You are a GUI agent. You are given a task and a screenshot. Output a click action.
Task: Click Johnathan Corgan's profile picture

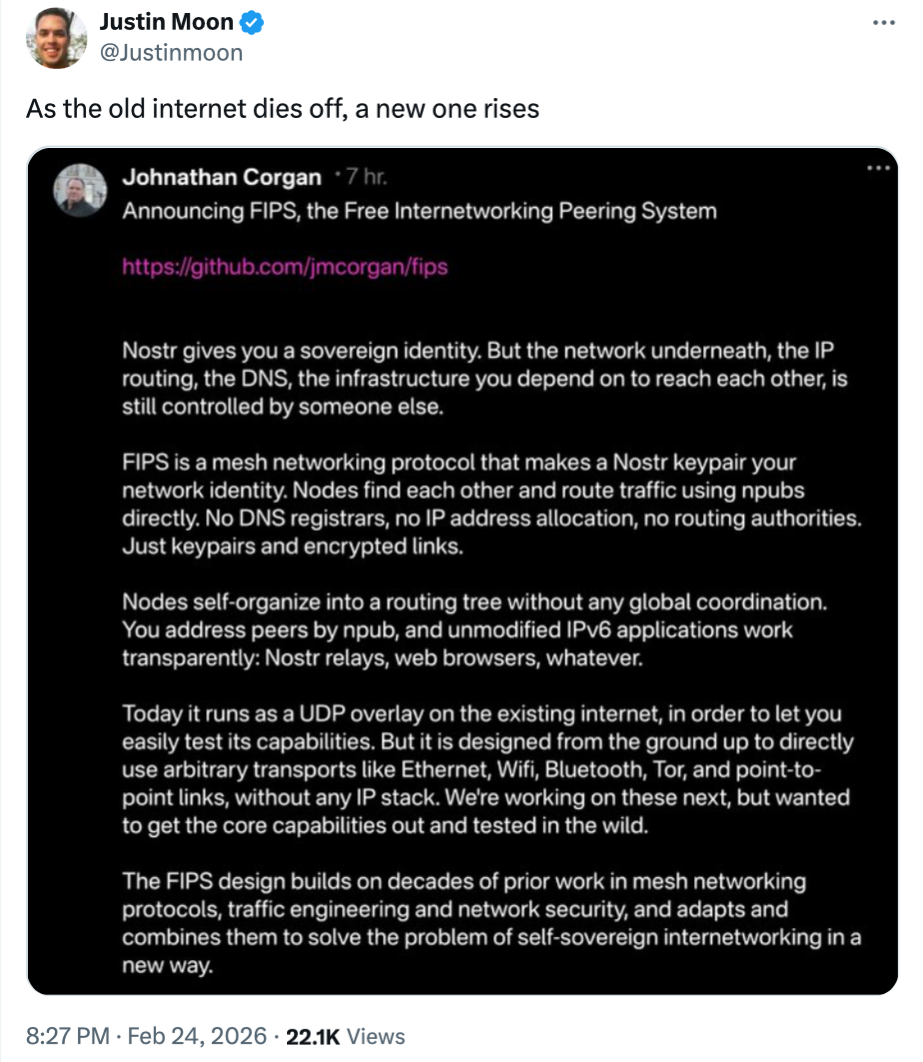click(80, 189)
